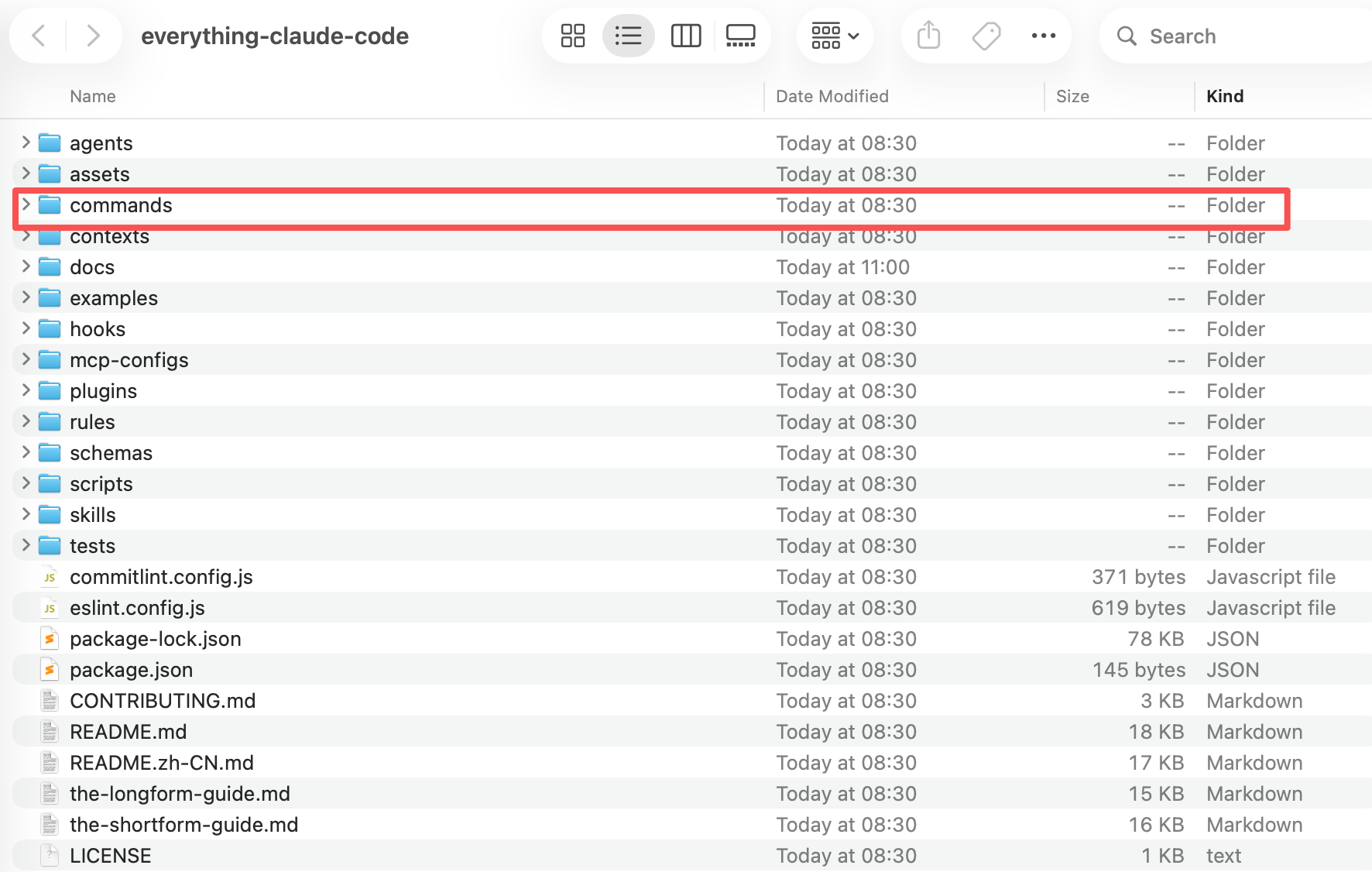Select the mcp-configs folder name
This screenshot has width=1372, height=872.
coord(129,360)
